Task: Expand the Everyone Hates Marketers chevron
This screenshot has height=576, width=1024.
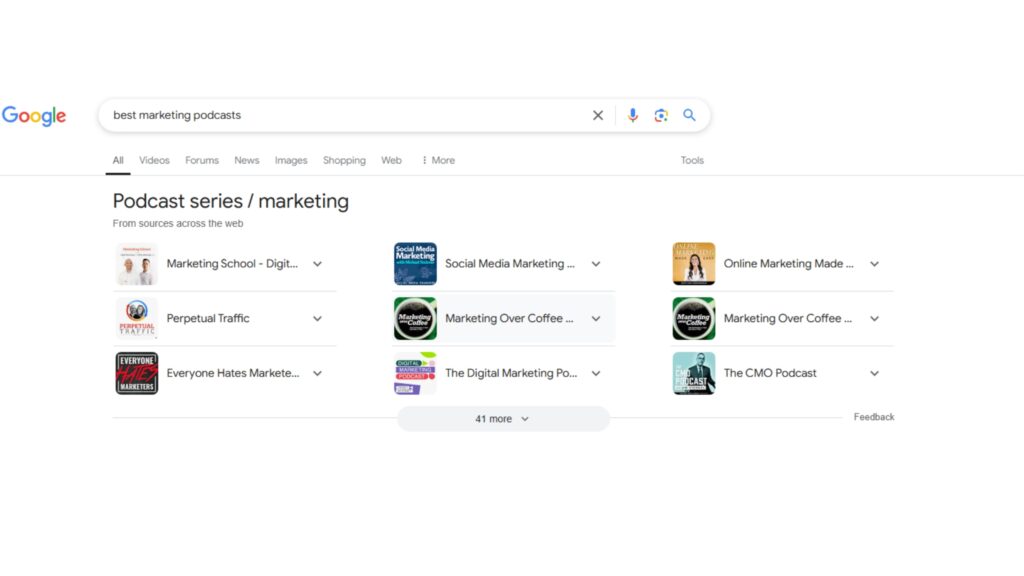Action: (317, 374)
